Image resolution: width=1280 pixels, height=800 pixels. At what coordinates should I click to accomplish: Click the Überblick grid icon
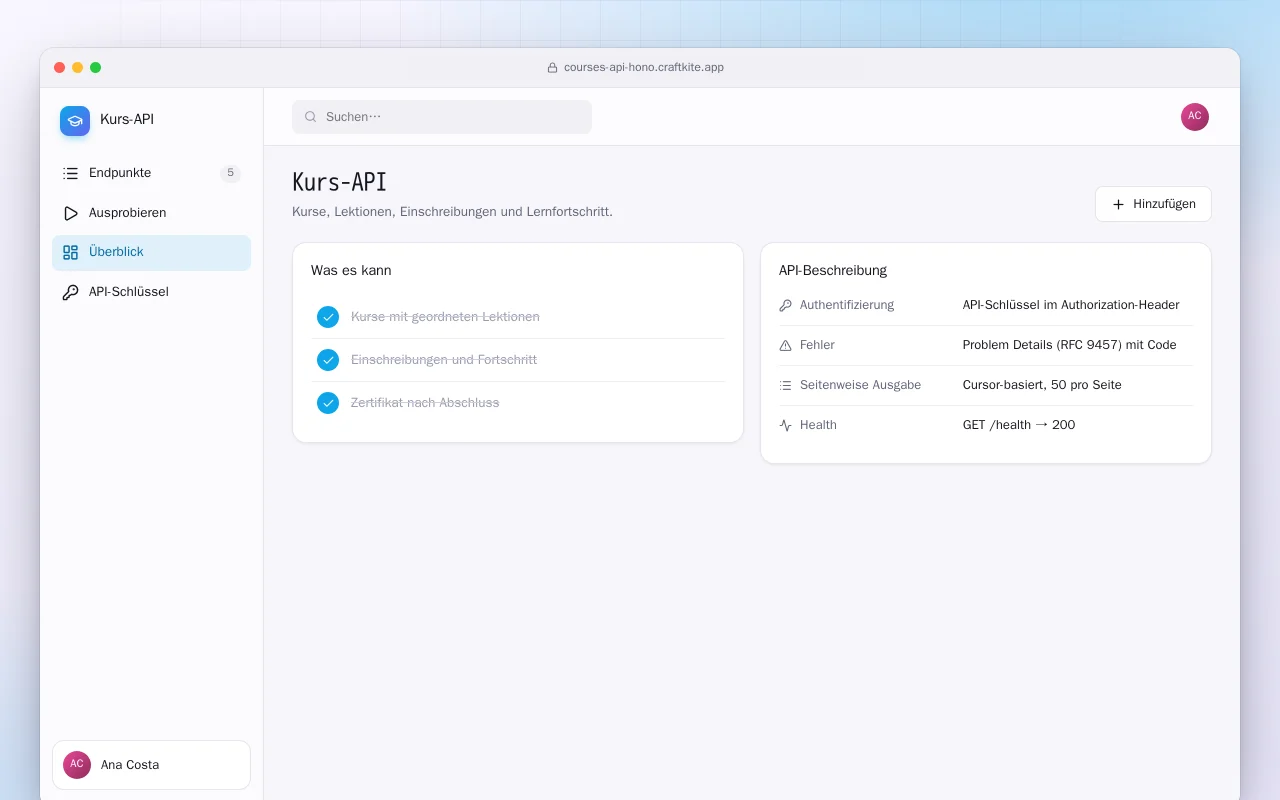point(70,253)
